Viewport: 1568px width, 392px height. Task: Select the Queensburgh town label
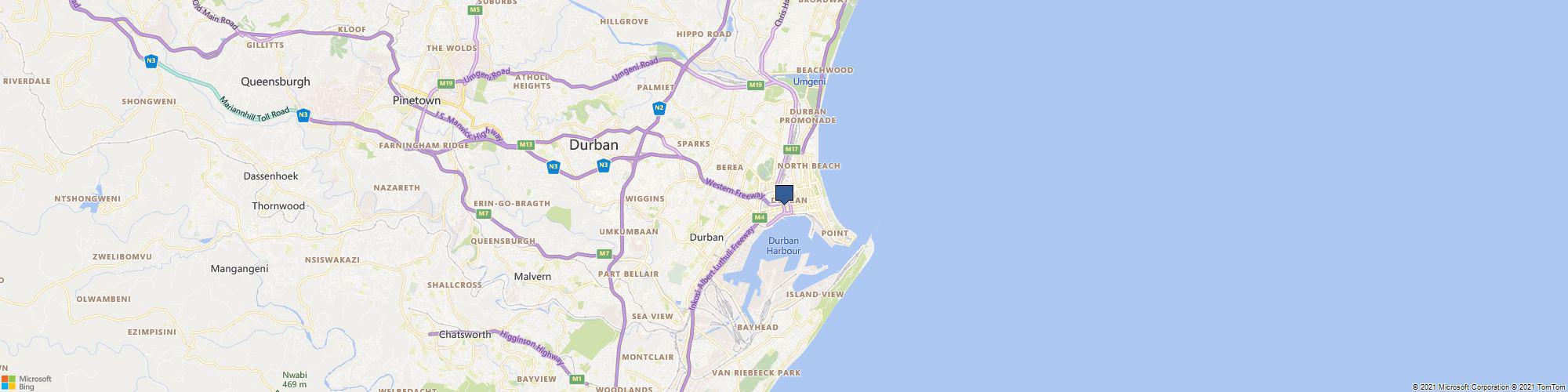pos(275,82)
